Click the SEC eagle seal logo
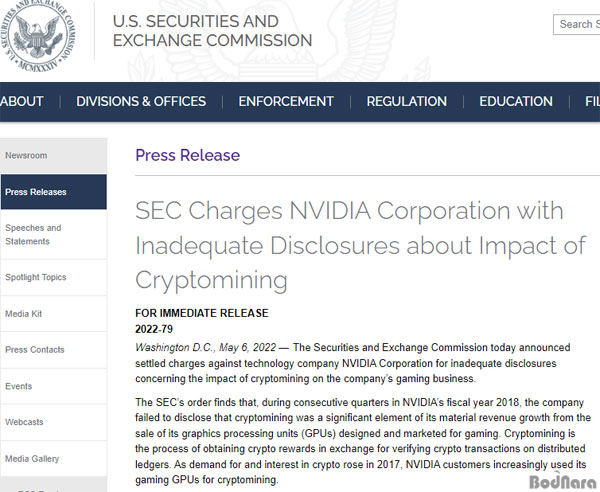 (x=38, y=34)
